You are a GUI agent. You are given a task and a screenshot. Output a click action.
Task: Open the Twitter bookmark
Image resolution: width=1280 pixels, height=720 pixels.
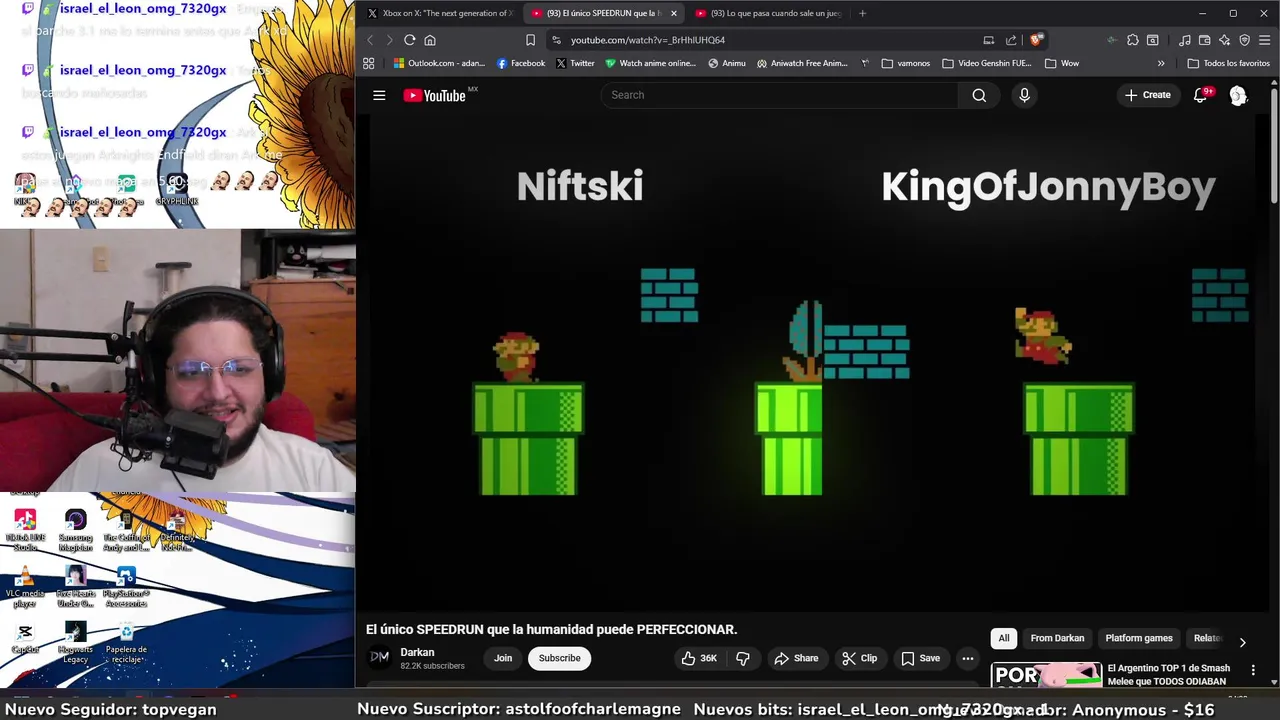coord(575,63)
